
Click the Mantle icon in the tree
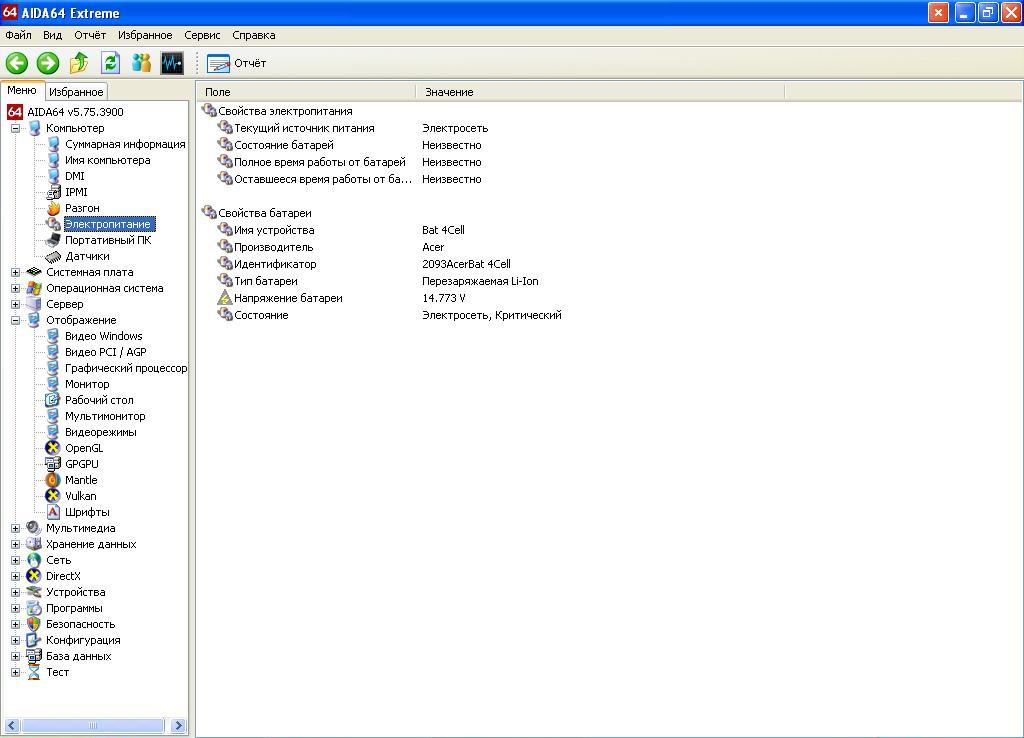[x=53, y=480]
